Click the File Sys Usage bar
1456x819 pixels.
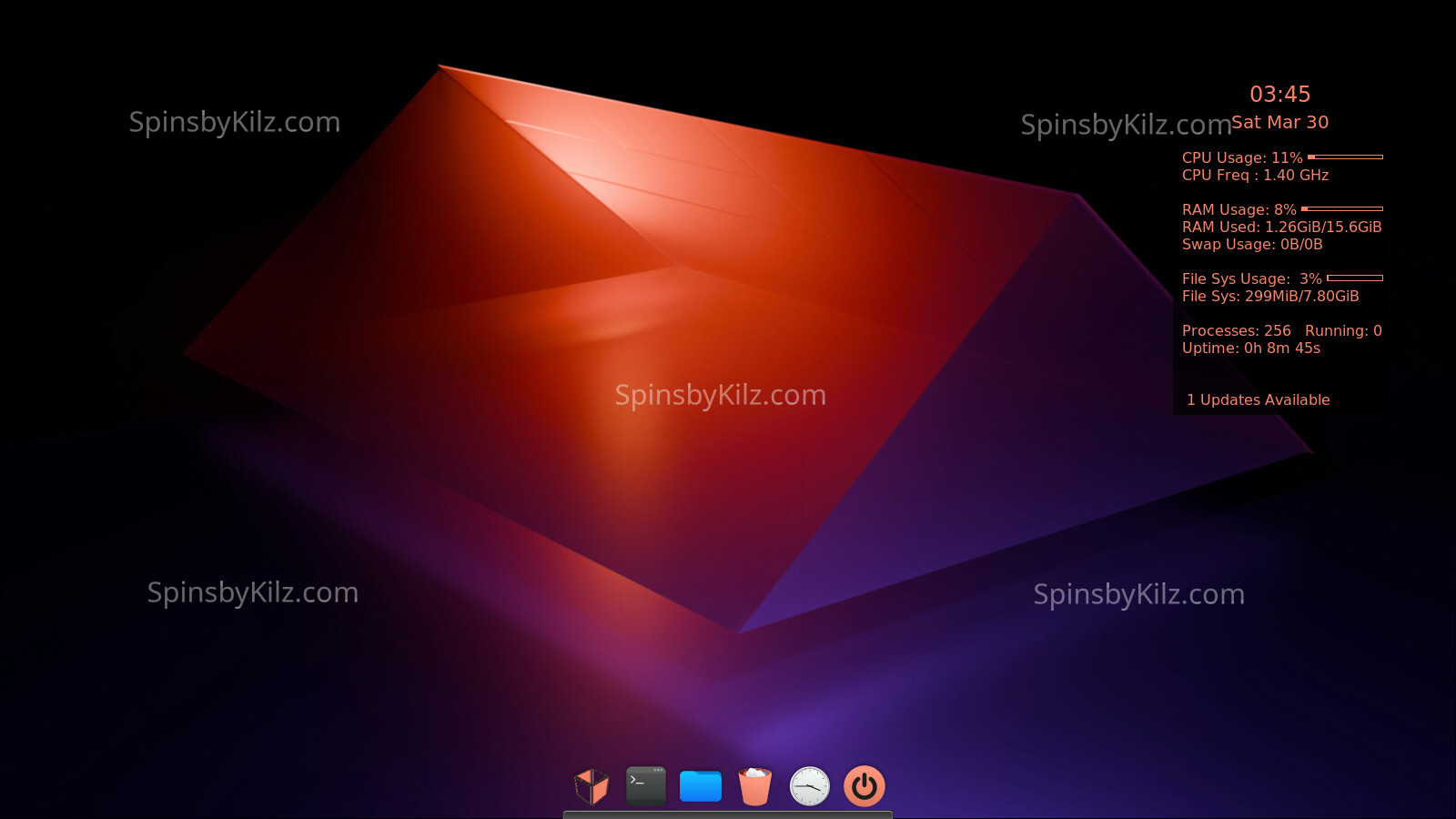click(1354, 278)
